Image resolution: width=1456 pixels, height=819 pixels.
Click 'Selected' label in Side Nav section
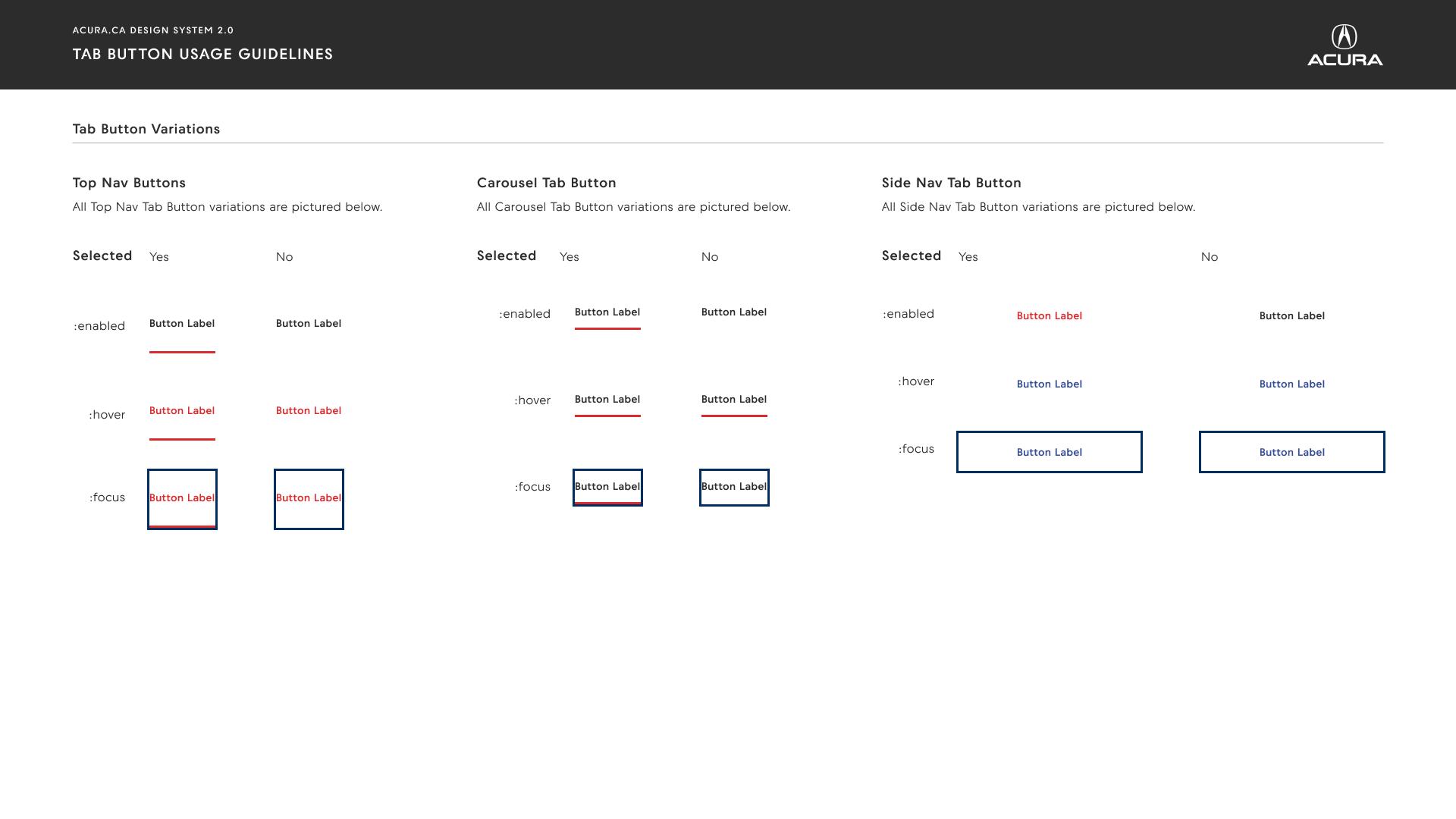pyautogui.click(x=912, y=256)
